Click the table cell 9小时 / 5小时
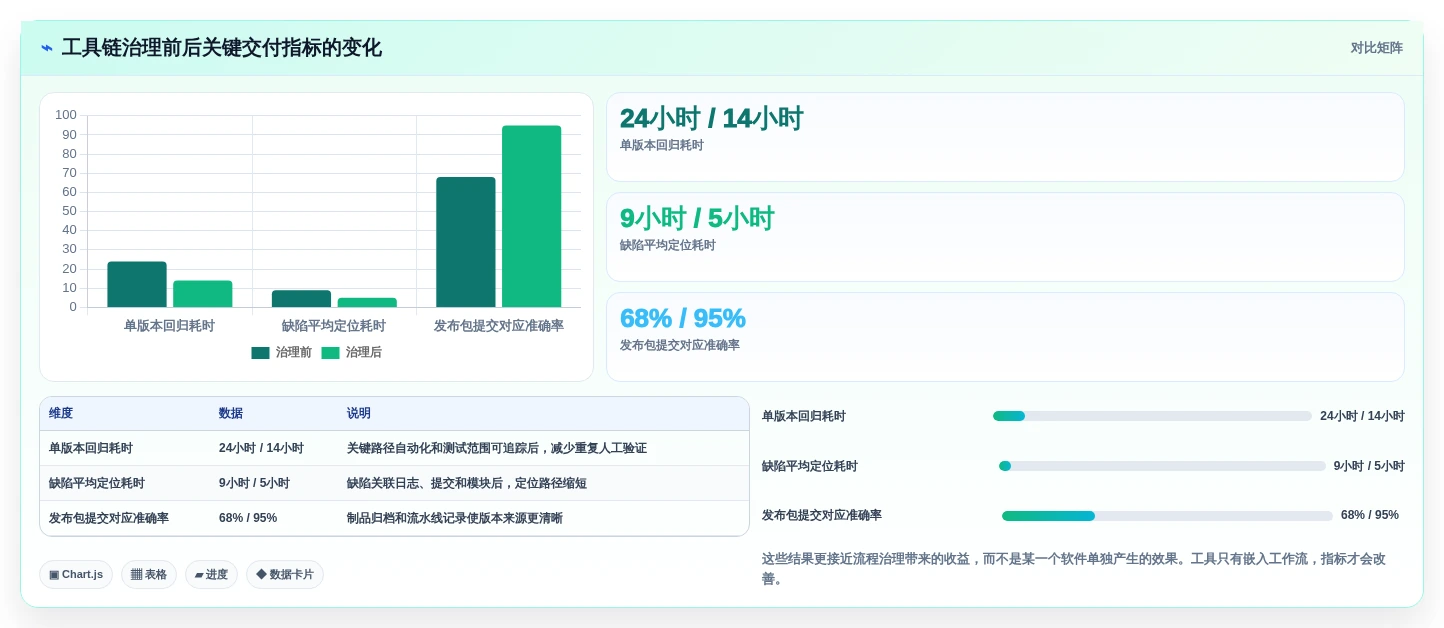This screenshot has height=628, width=1444. pyautogui.click(x=254, y=484)
